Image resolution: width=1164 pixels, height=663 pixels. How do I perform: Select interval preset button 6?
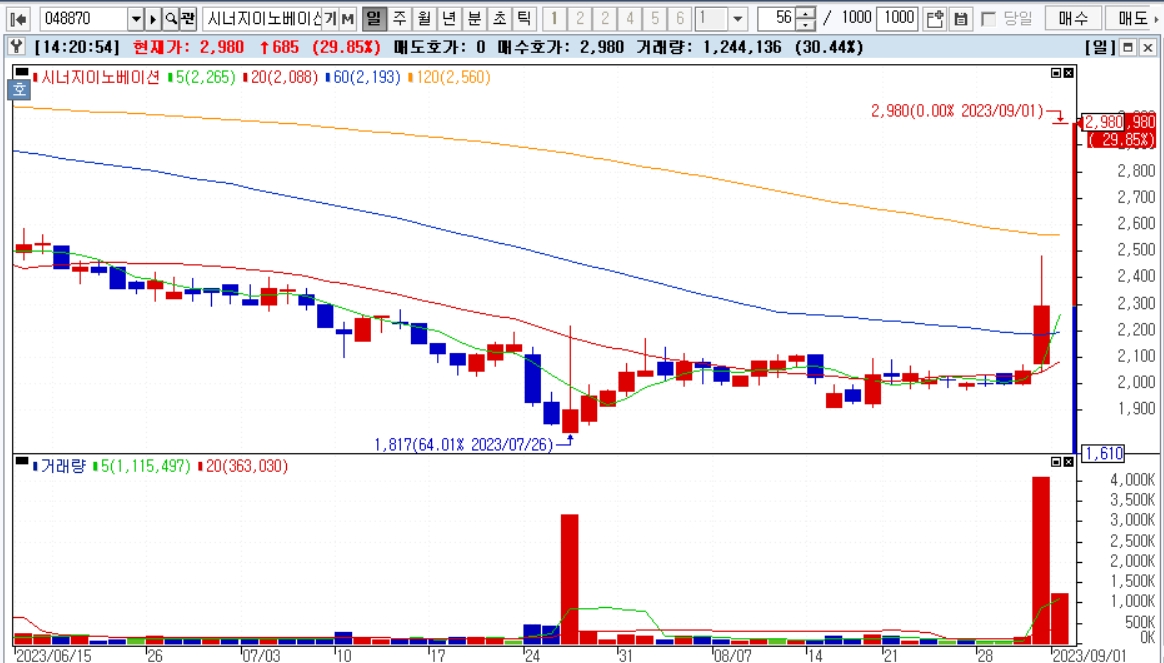pos(680,19)
